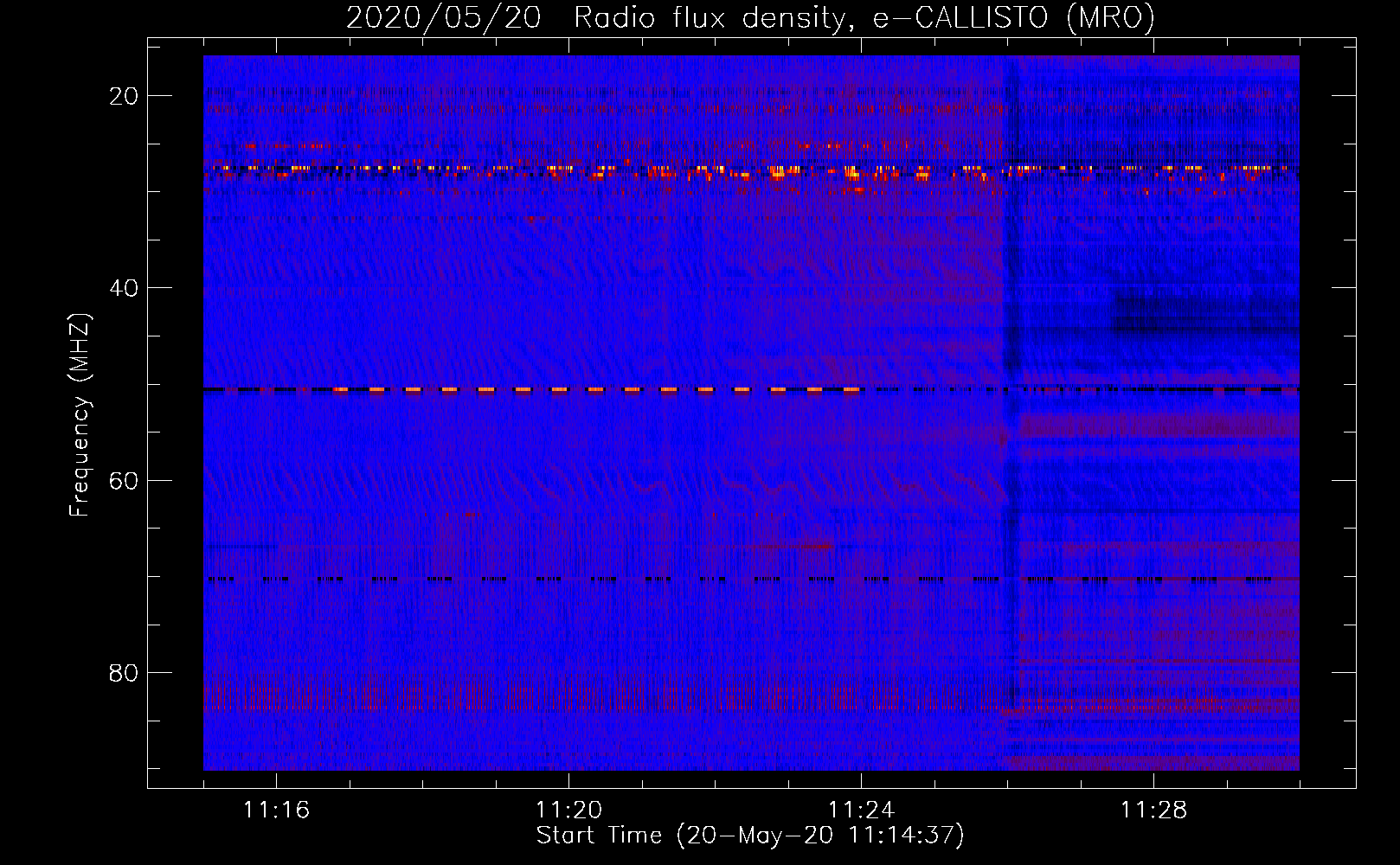
Task: Click the plot title "Radio flux density, e-CALLISTO (MRO)"
Action: coord(864,18)
